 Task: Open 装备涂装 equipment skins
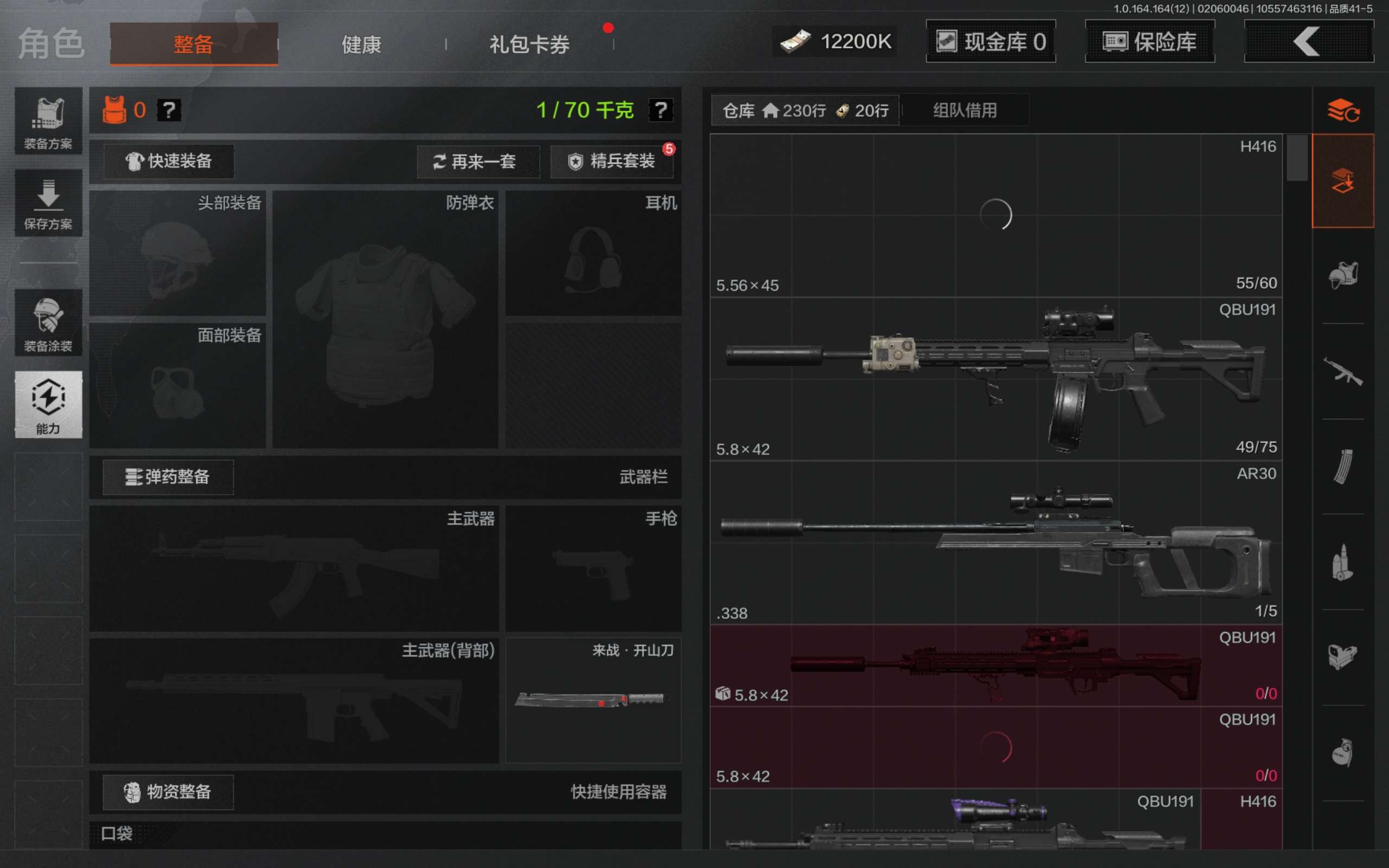pyautogui.click(x=48, y=323)
